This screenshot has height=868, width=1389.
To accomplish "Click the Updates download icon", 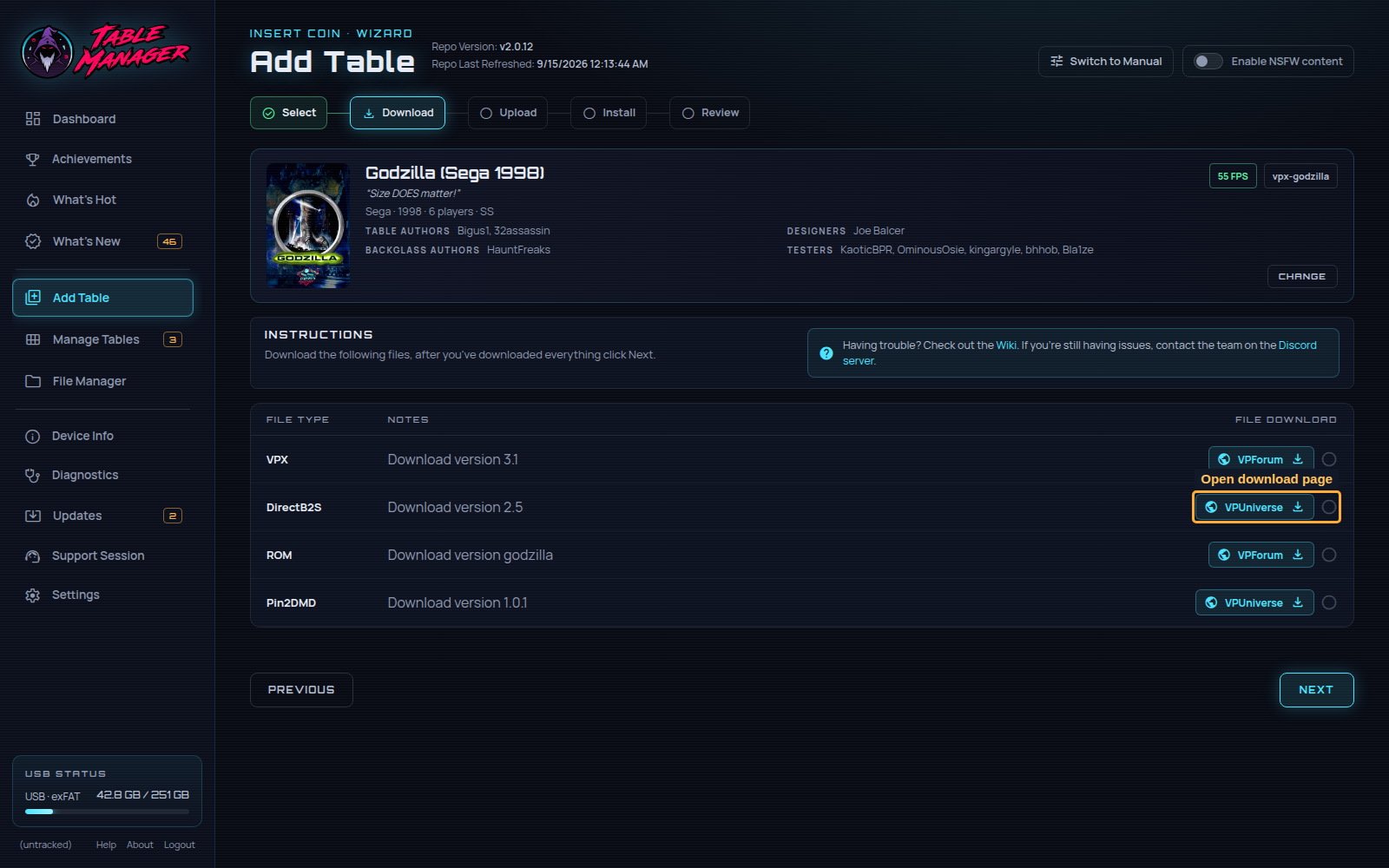I will 33,516.
